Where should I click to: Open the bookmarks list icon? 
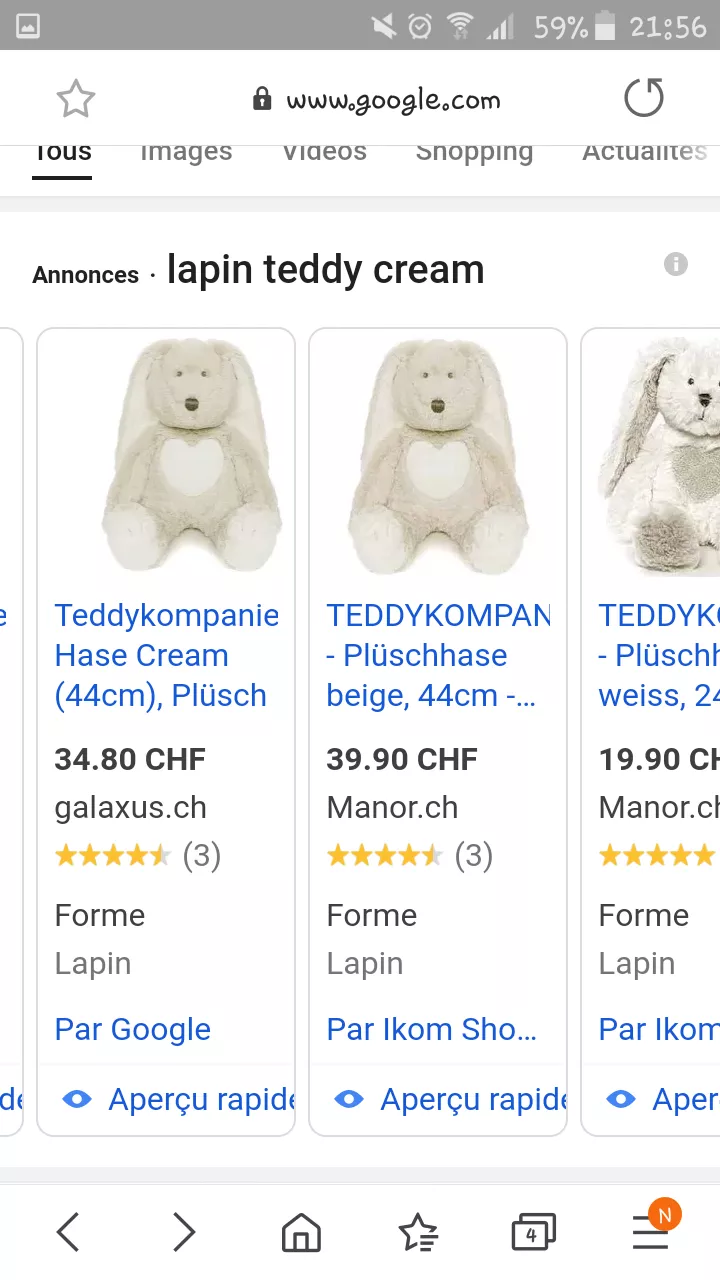click(x=417, y=1233)
